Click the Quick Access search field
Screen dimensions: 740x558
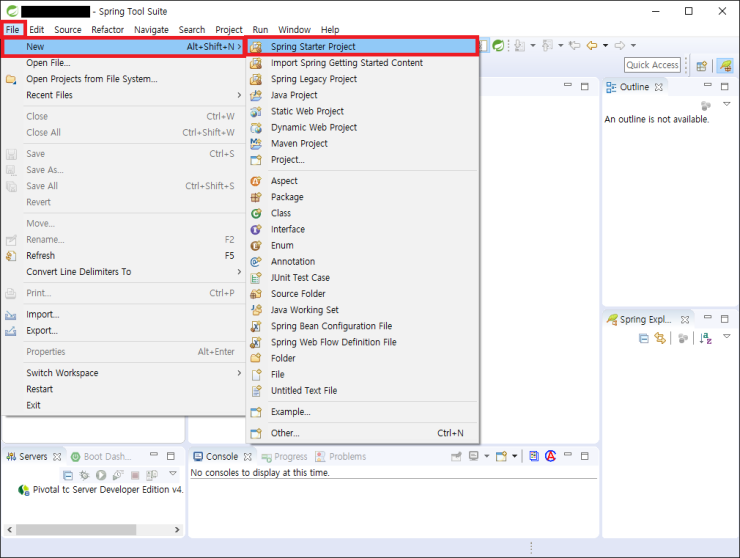click(652, 65)
